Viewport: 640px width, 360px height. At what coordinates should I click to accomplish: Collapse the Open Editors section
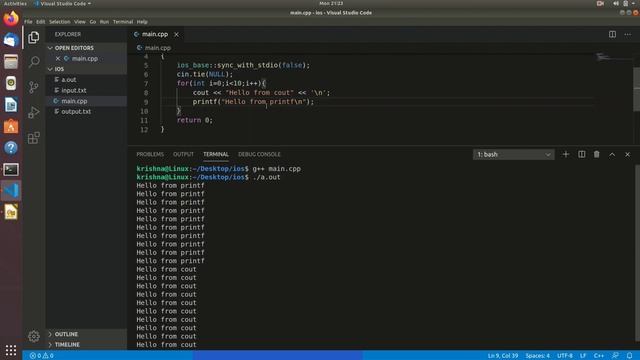tap(86, 48)
